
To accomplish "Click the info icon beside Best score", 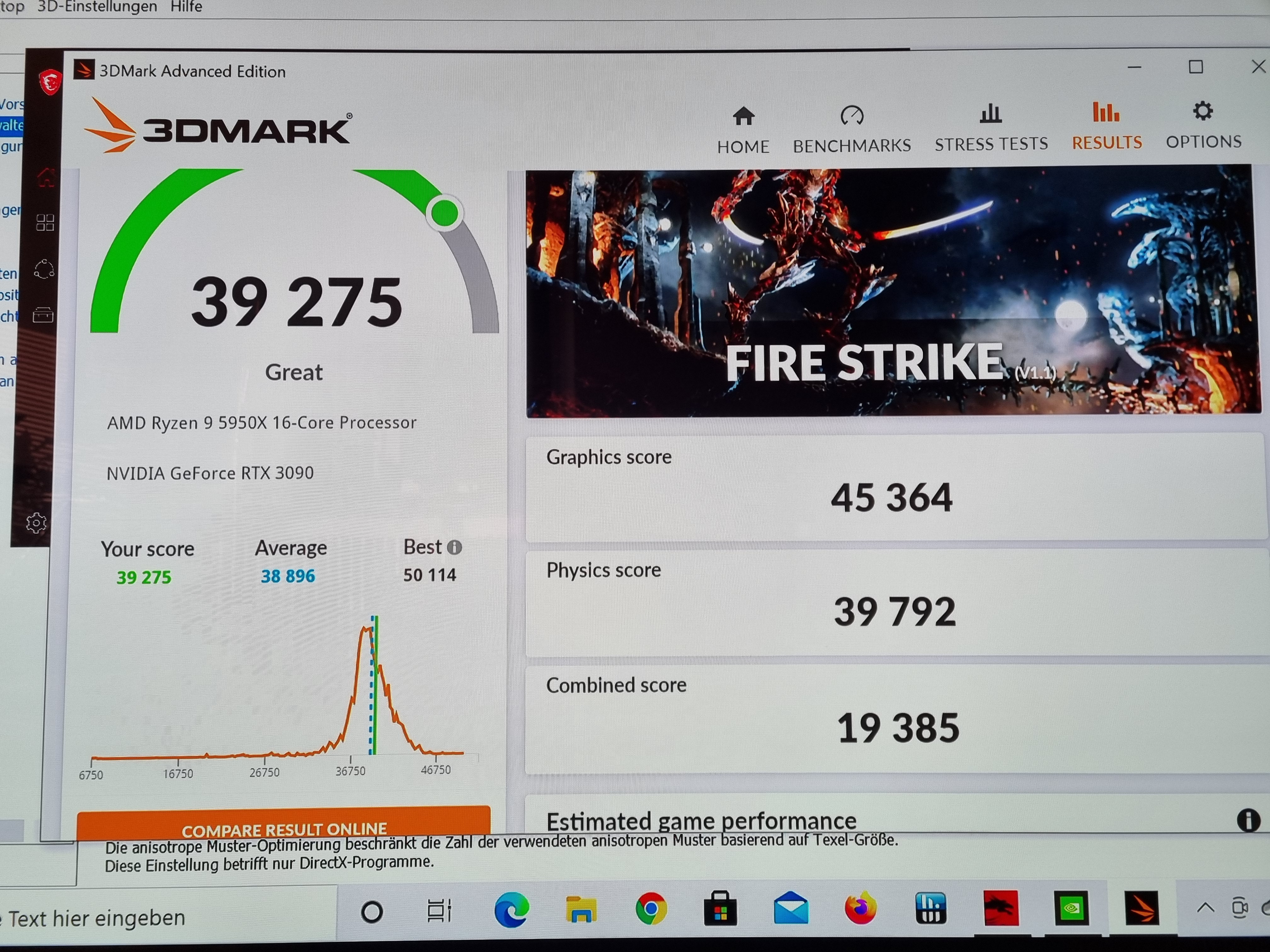I will coord(454,547).
